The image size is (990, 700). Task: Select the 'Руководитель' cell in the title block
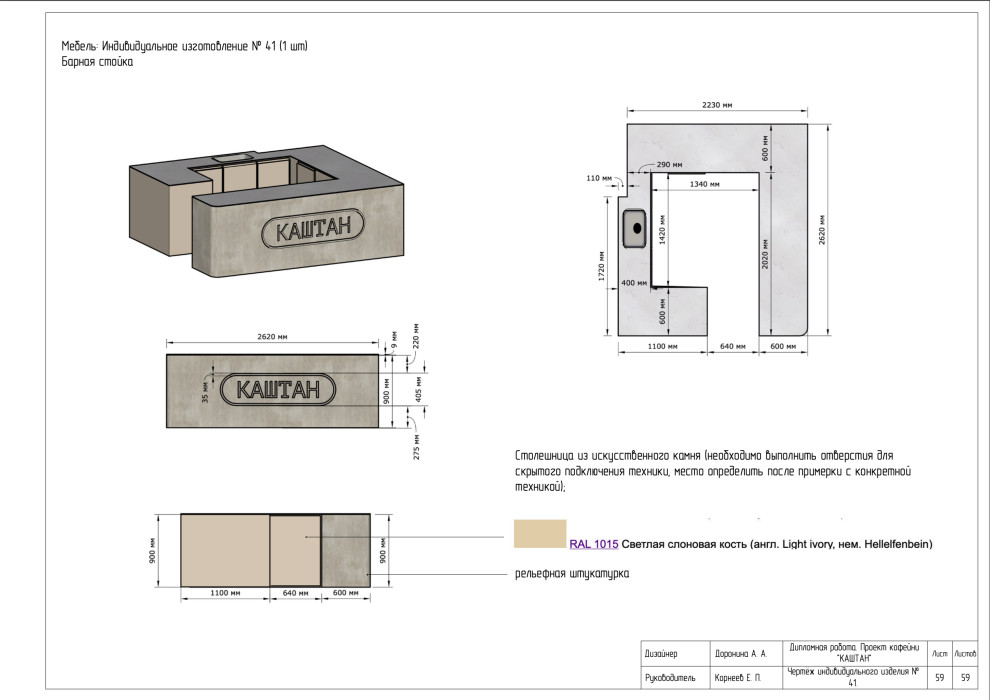(665, 678)
